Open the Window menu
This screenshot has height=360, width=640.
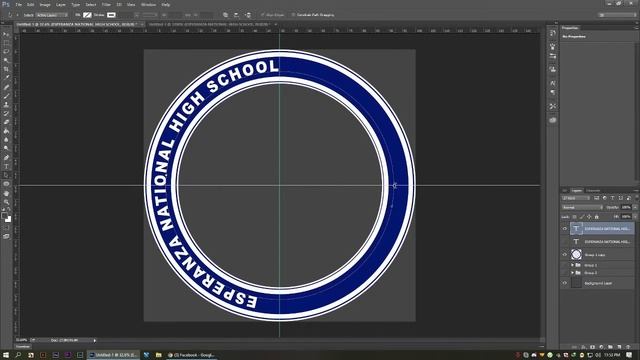click(x=148, y=4)
